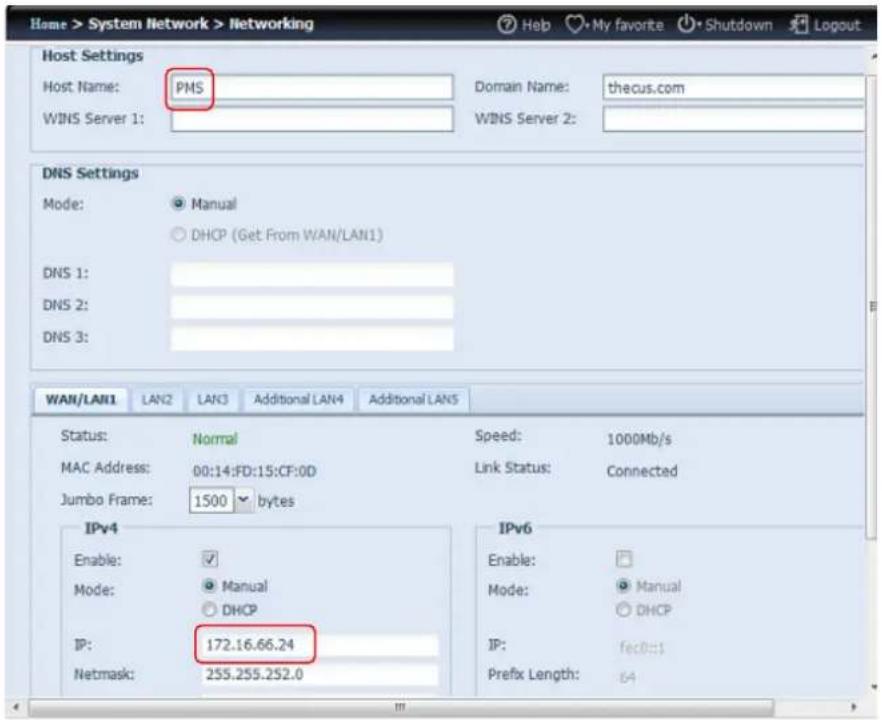Select DHCP mode under IPv4
This screenshot has width=882, height=720.
coord(211,608)
